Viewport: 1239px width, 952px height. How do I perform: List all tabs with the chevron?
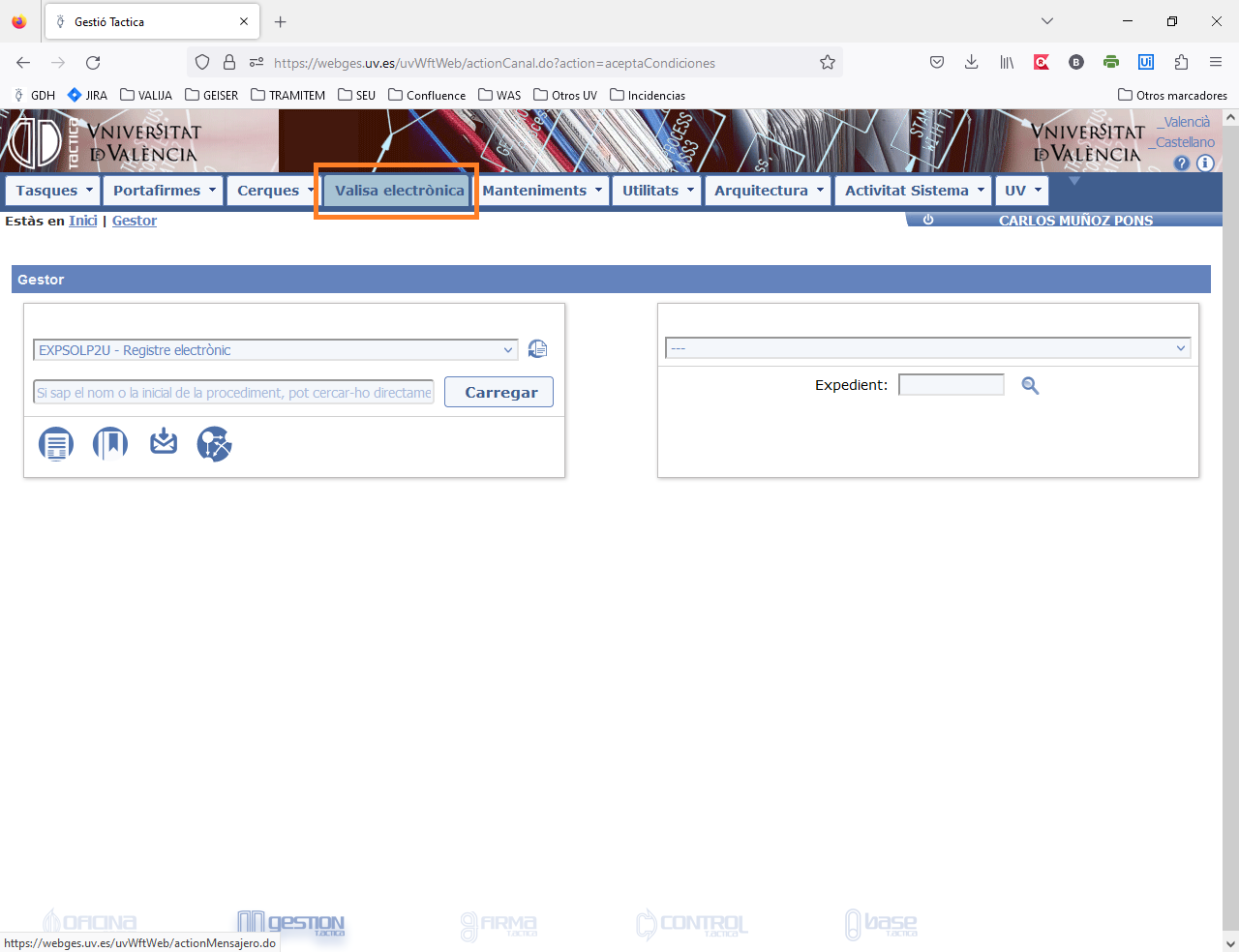(1046, 21)
